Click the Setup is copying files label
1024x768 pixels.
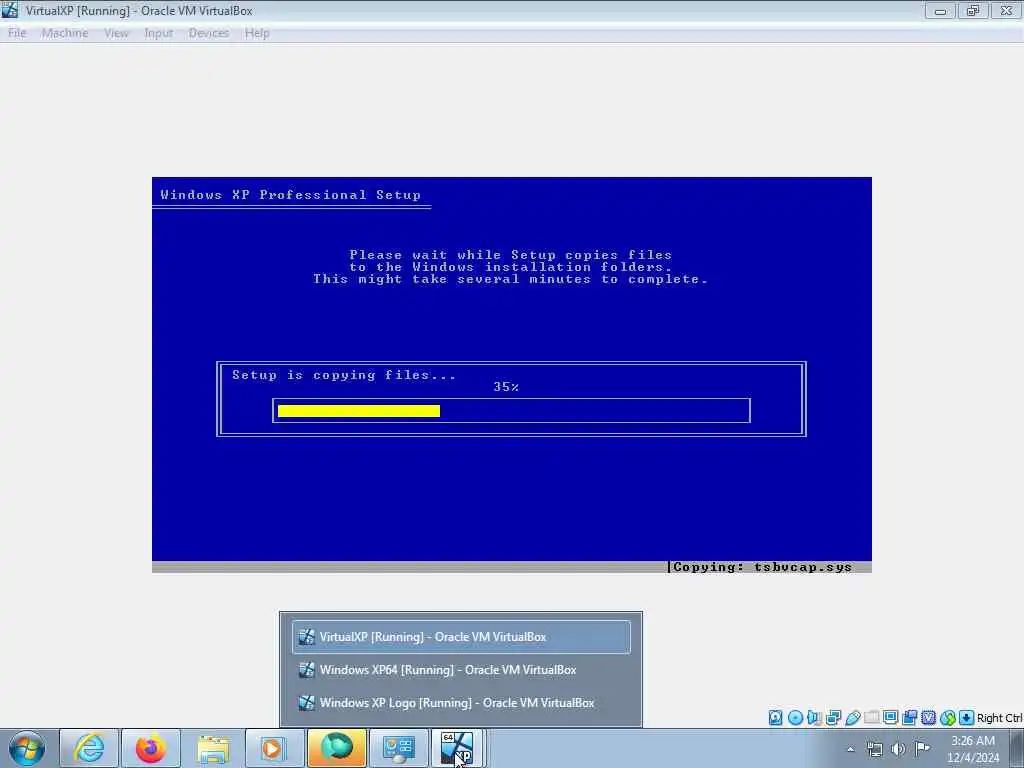coord(344,375)
